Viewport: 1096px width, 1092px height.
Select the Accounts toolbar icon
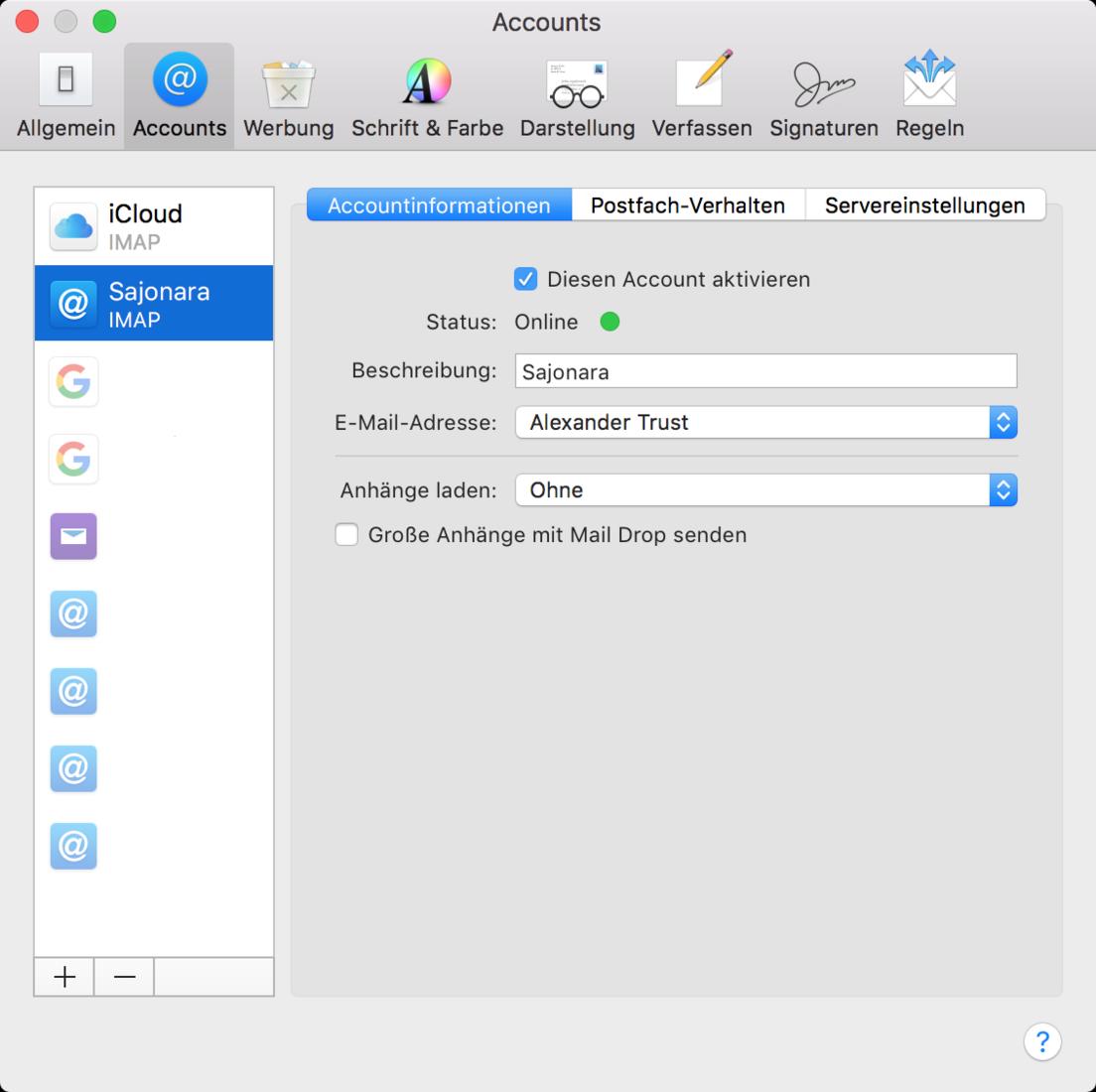point(180,96)
